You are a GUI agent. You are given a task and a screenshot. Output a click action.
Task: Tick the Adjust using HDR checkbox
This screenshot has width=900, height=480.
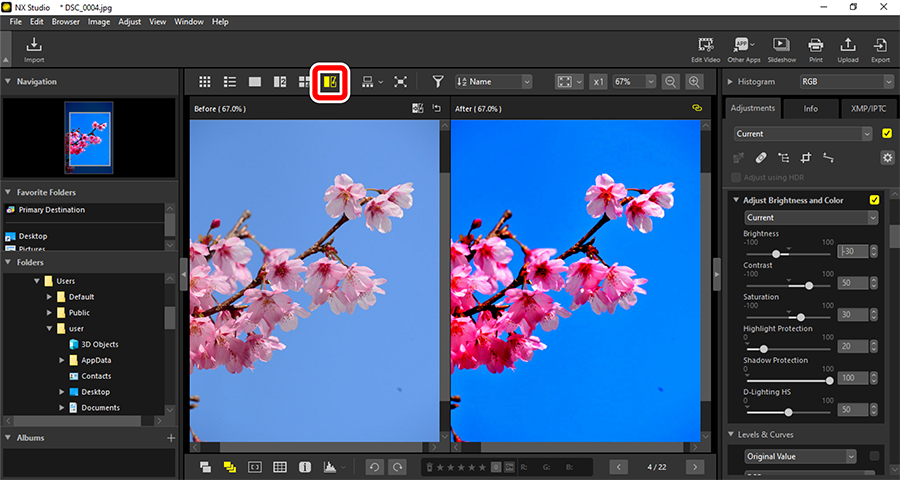point(737,177)
